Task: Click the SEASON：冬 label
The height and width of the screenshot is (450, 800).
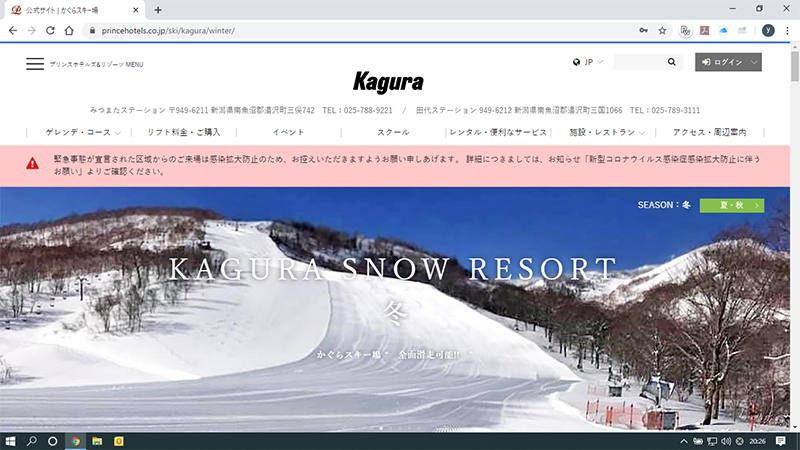Action: pos(664,205)
